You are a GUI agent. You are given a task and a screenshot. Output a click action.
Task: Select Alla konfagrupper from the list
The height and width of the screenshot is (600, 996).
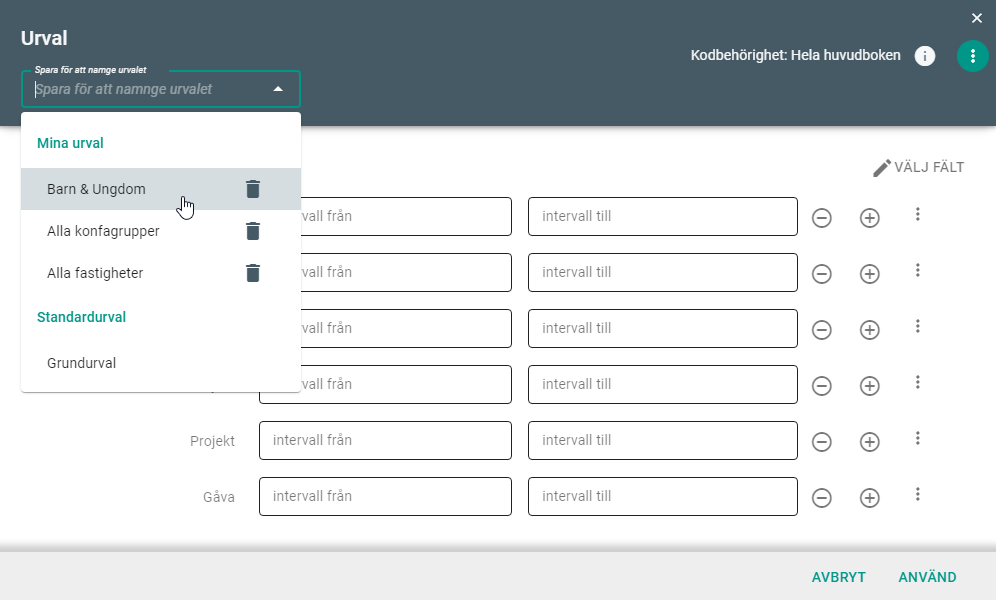tap(161, 231)
